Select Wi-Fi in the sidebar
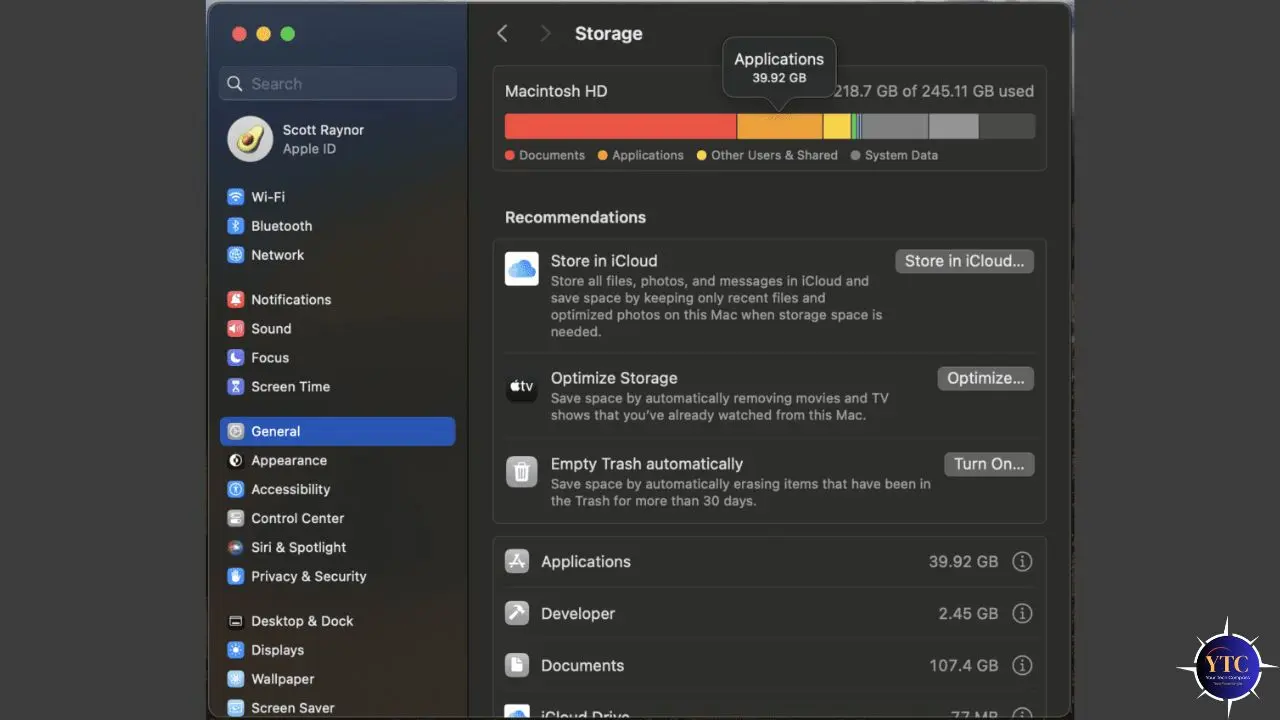1280x720 pixels. [338, 197]
